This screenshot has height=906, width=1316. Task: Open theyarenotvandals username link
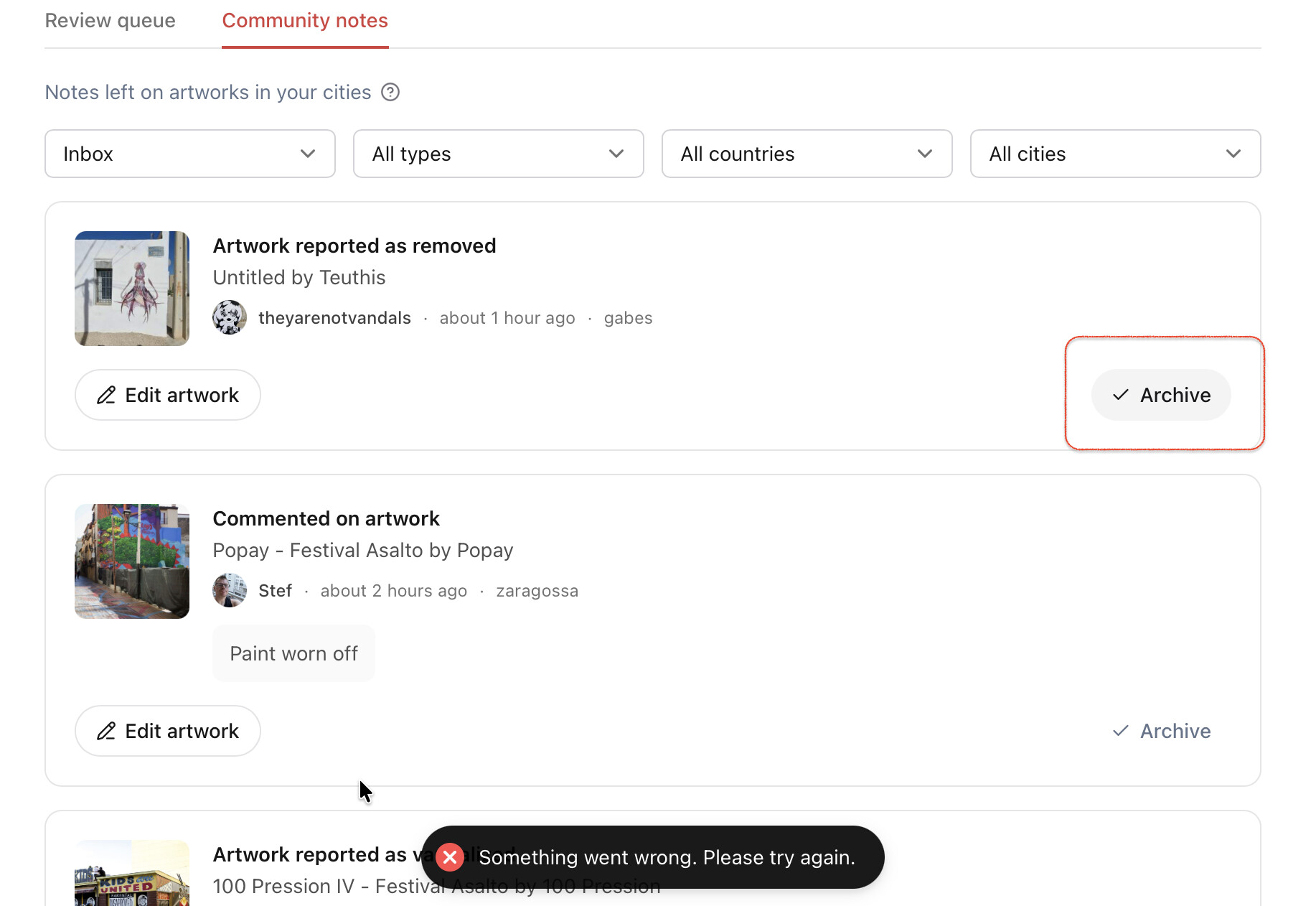334,318
